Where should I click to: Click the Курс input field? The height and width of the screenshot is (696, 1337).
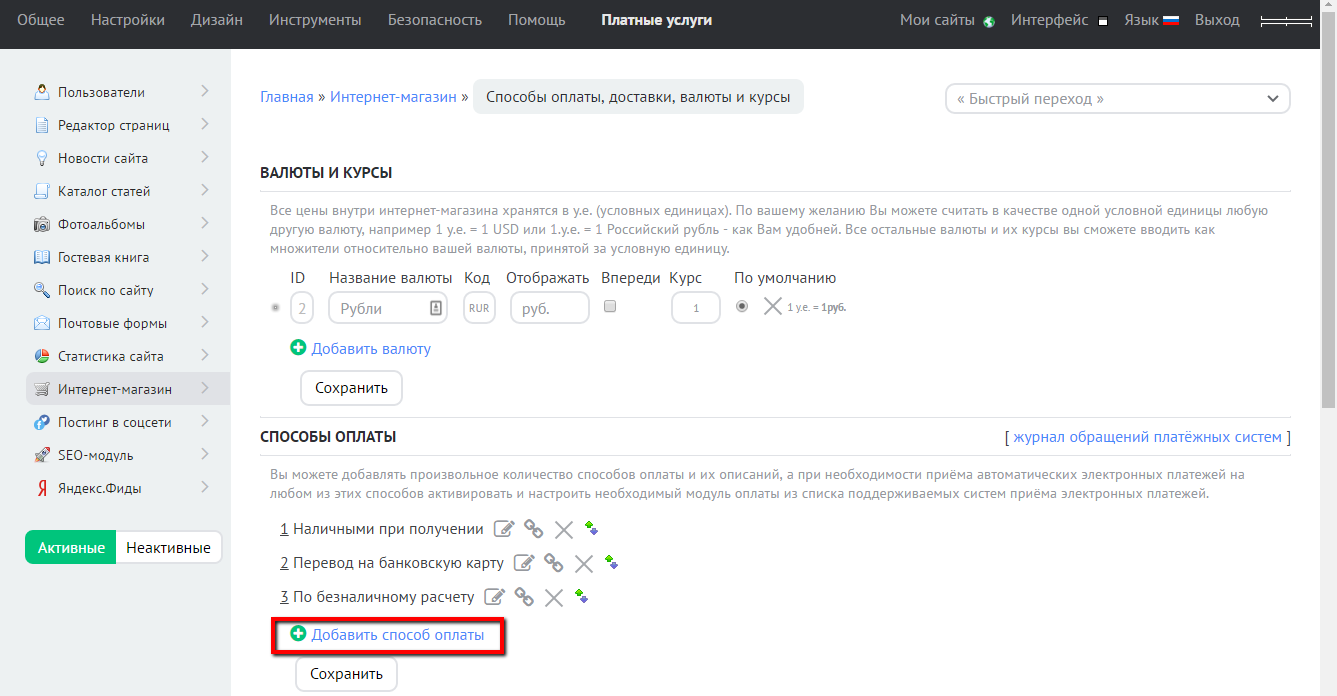click(695, 308)
